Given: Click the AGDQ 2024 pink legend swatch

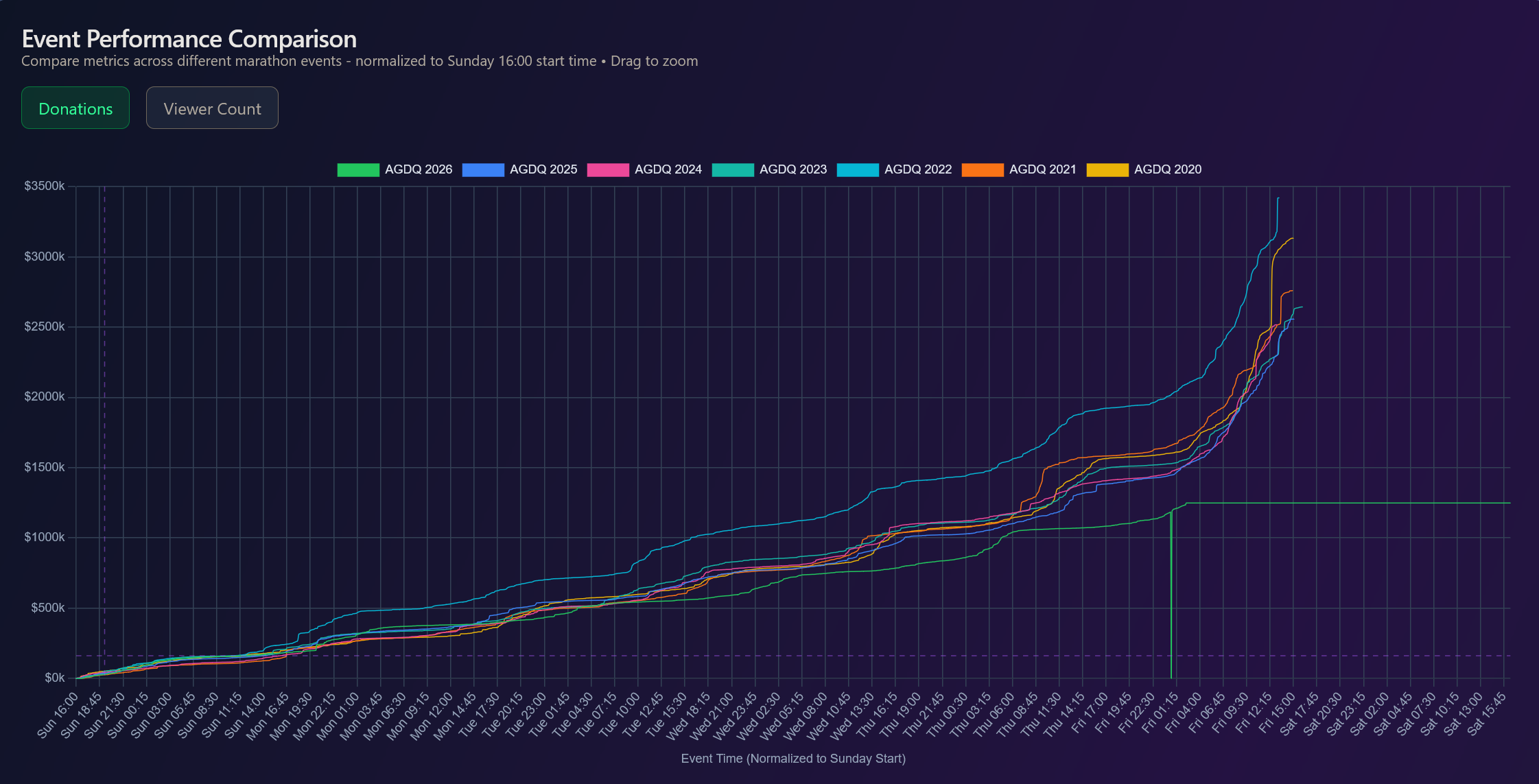Looking at the screenshot, I should (608, 169).
